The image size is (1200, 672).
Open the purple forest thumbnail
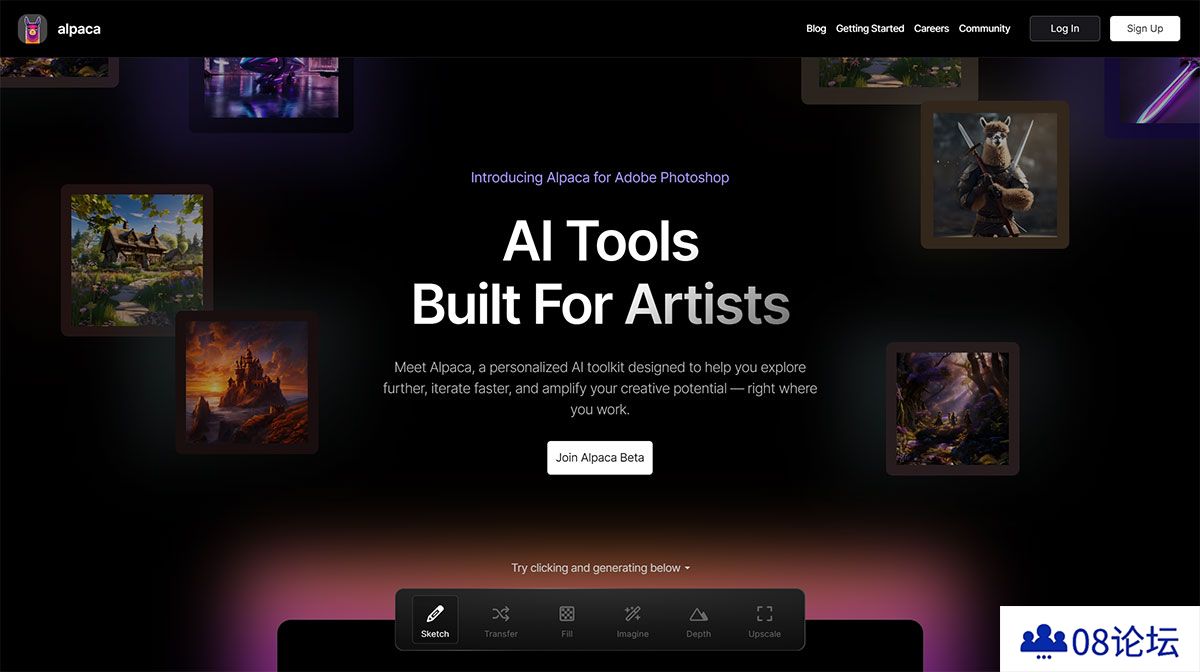click(x=952, y=408)
